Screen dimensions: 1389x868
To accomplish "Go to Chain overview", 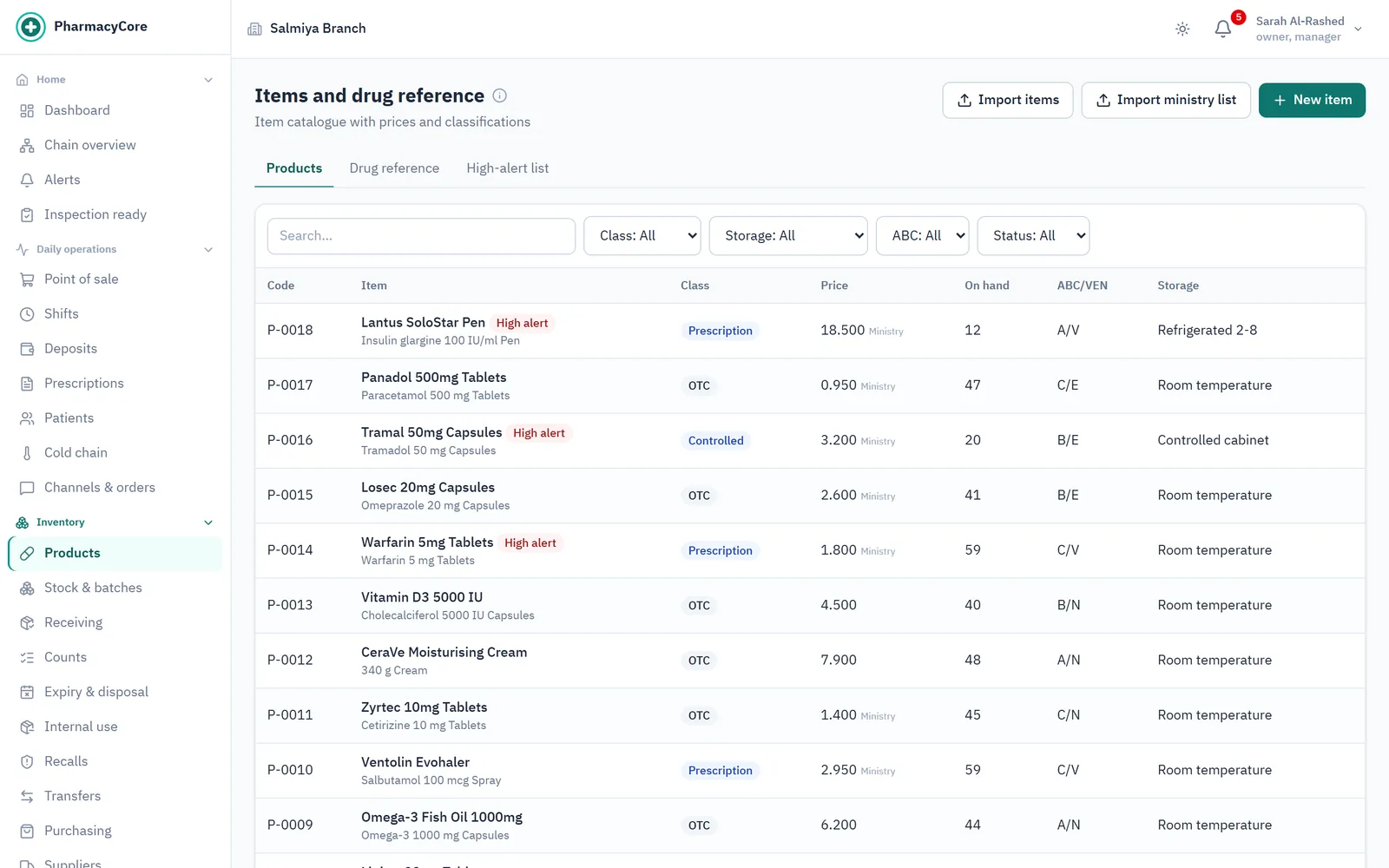I will (x=115, y=145).
